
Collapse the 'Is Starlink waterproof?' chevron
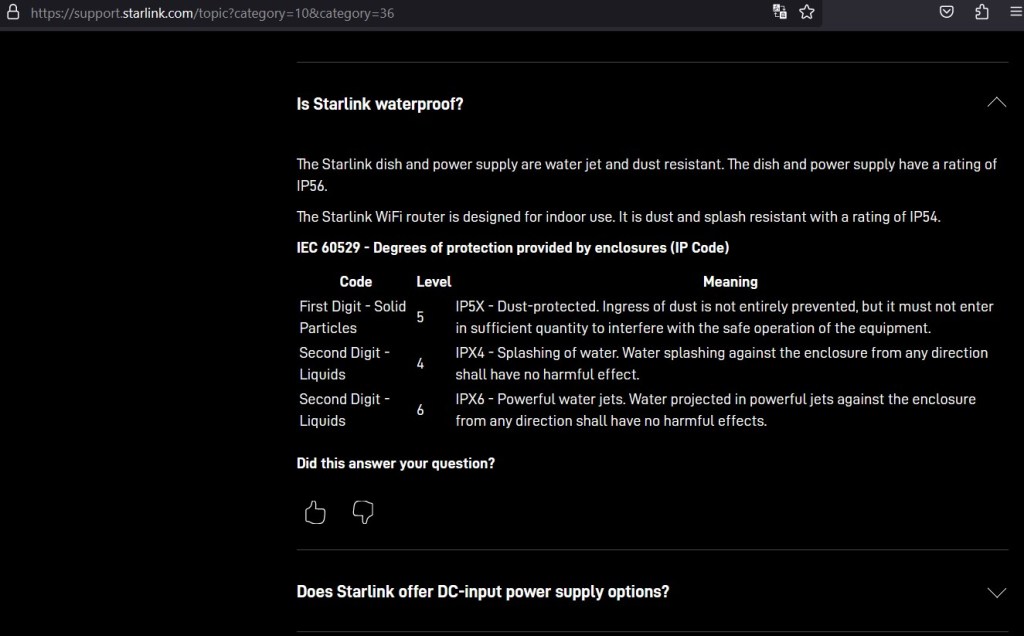996,103
